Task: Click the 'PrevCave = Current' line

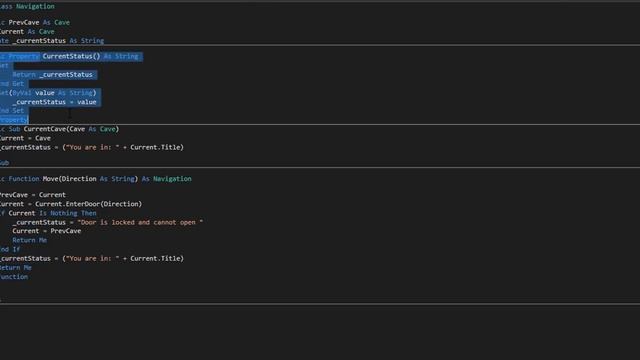Action: [33, 195]
